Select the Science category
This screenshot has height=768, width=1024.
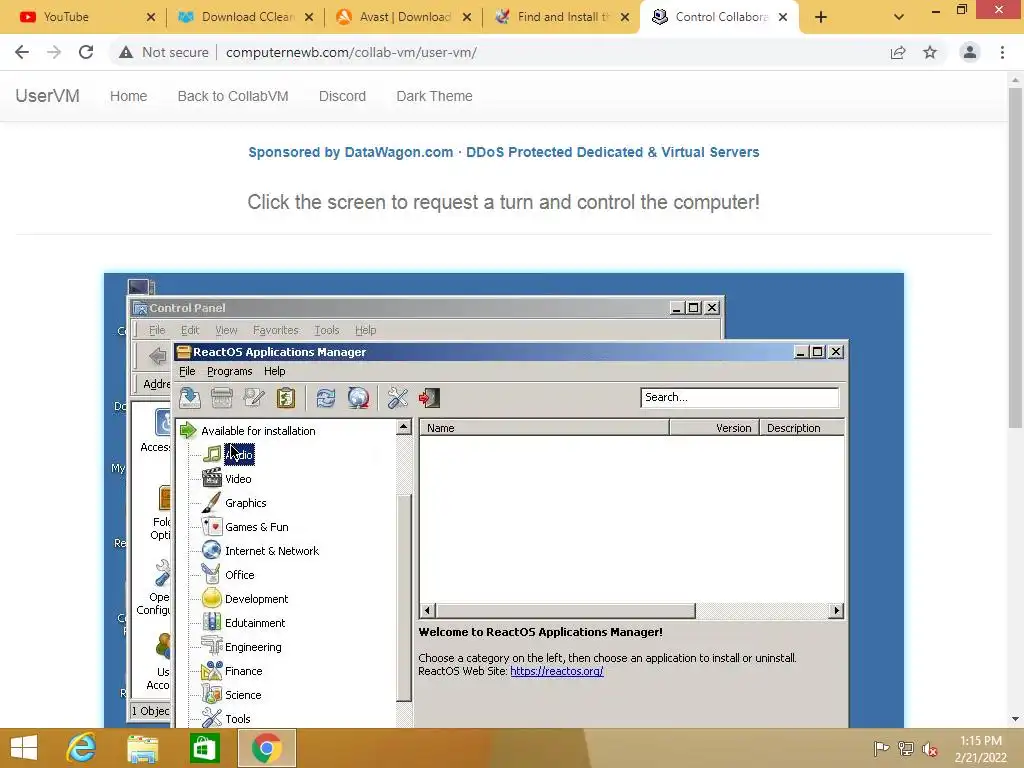(x=243, y=695)
